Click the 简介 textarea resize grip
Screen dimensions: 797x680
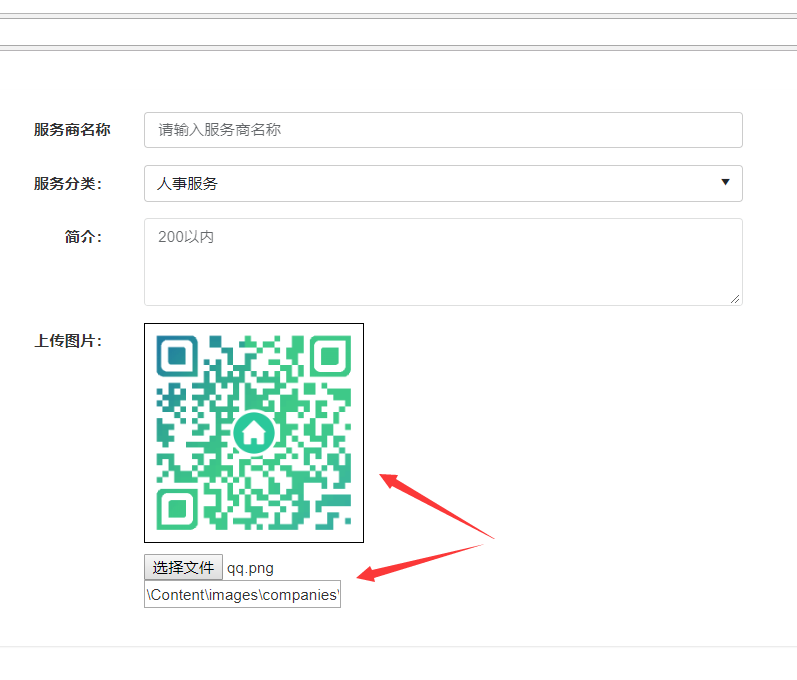point(735,299)
